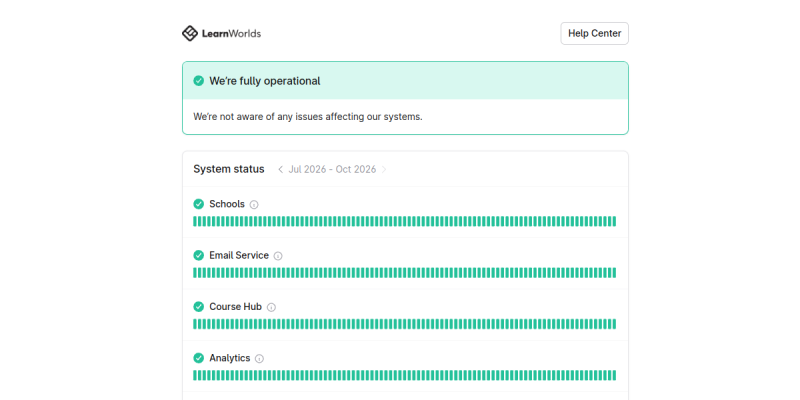The width and height of the screenshot is (800, 400).
Task: Click the 'System status' heading
Action: coord(229,169)
